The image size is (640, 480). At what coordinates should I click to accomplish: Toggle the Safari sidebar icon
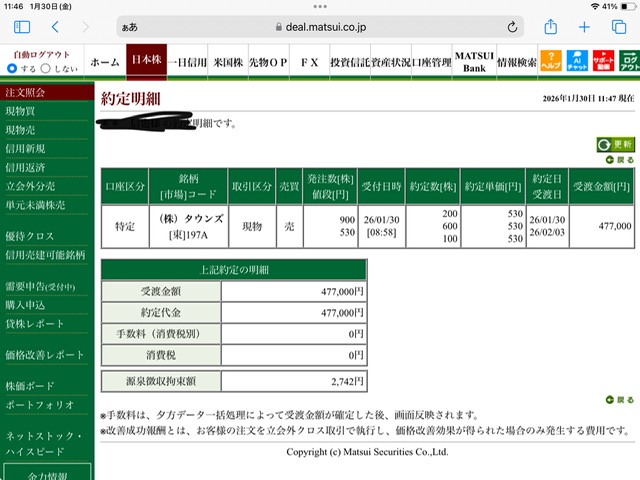[22, 27]
